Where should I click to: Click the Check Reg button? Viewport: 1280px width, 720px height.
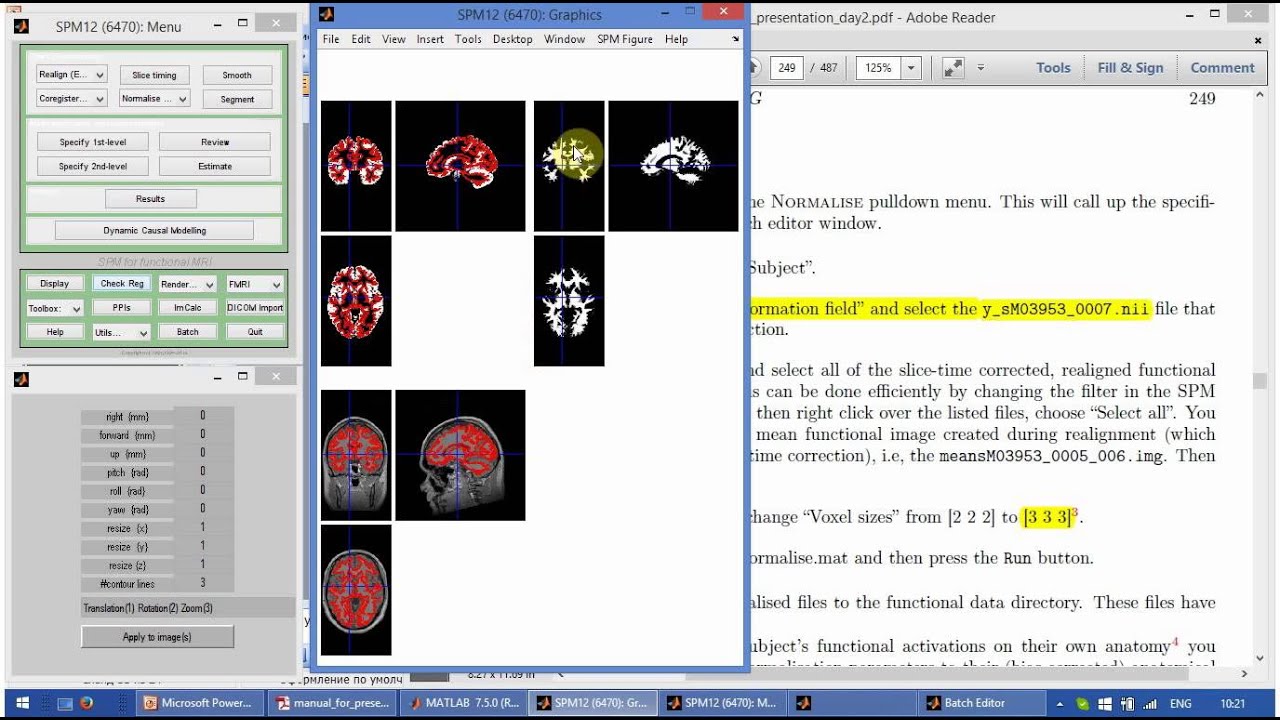(x=122, y=284)
